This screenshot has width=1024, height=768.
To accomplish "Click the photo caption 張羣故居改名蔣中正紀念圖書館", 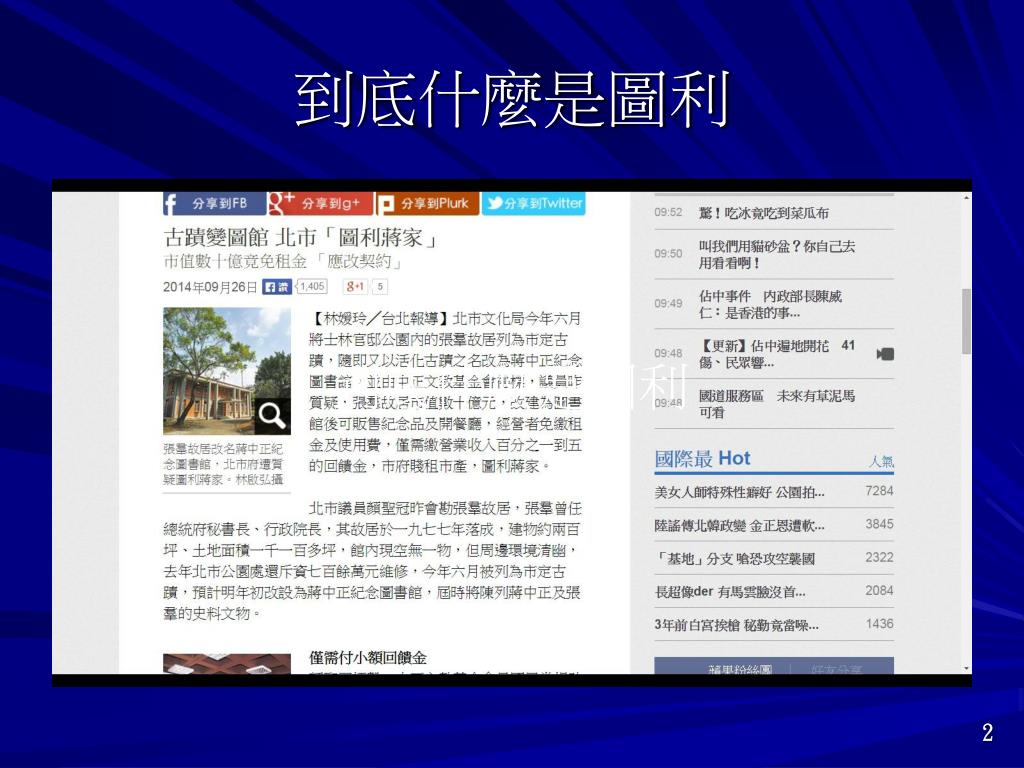I will point(223,464).
